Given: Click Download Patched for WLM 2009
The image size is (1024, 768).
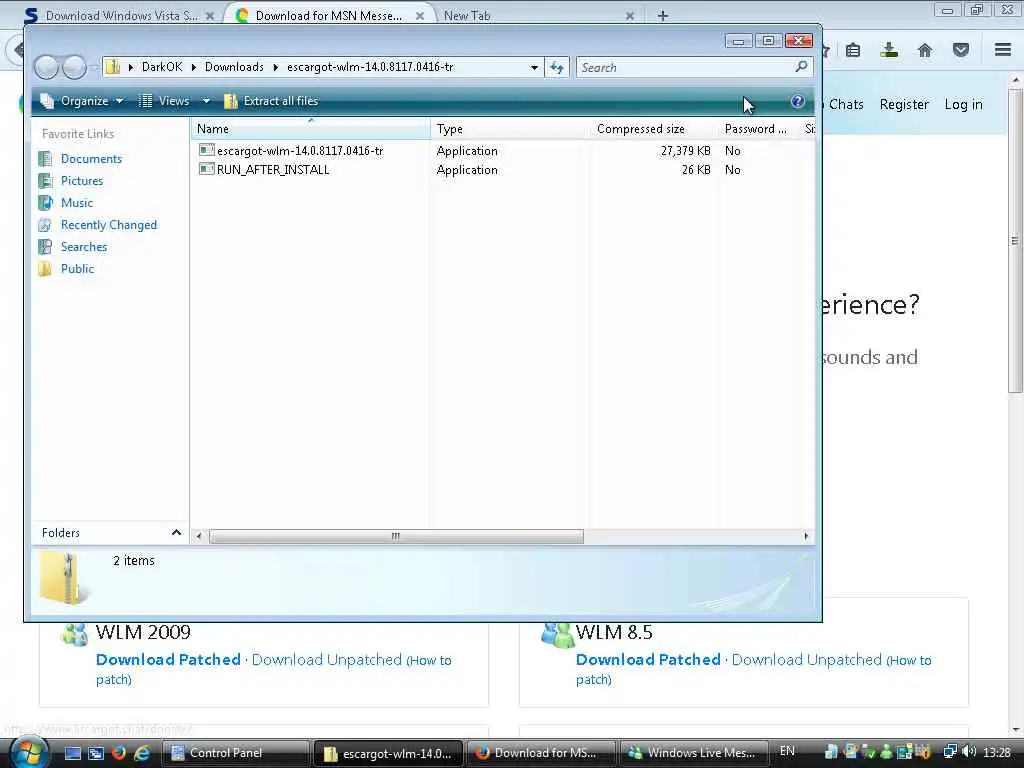Looking at the screenshot, I should pos(168,660).
